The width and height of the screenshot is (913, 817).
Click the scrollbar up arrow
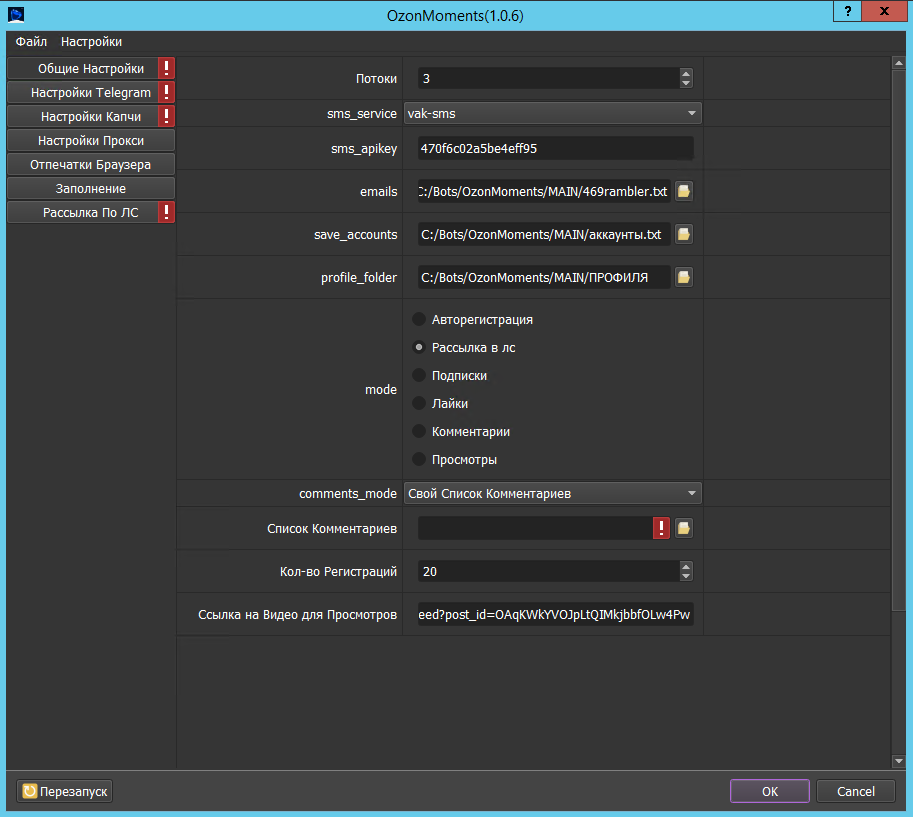[x=898, y=63]
